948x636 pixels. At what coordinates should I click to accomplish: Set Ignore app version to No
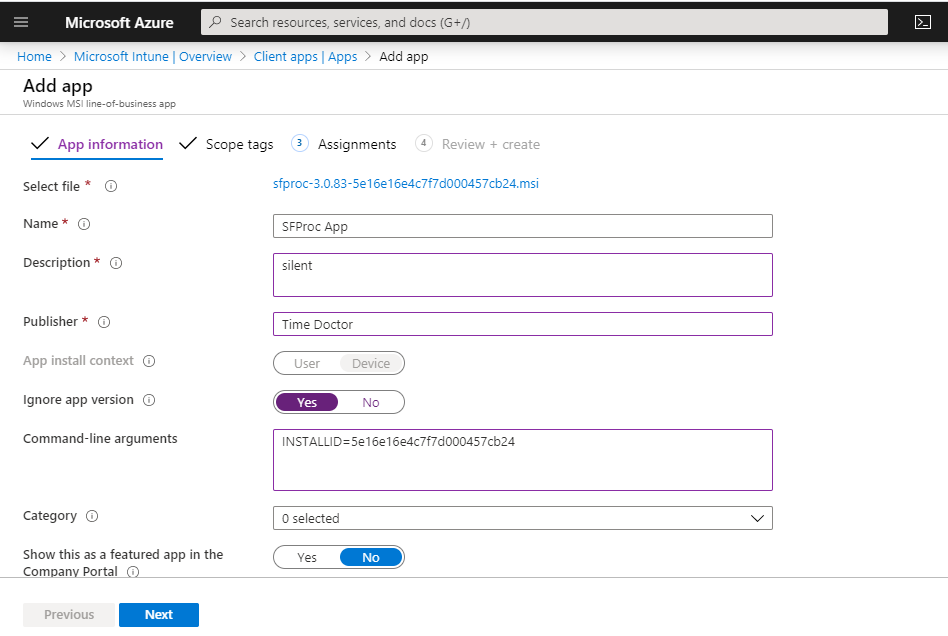[371, 403]
